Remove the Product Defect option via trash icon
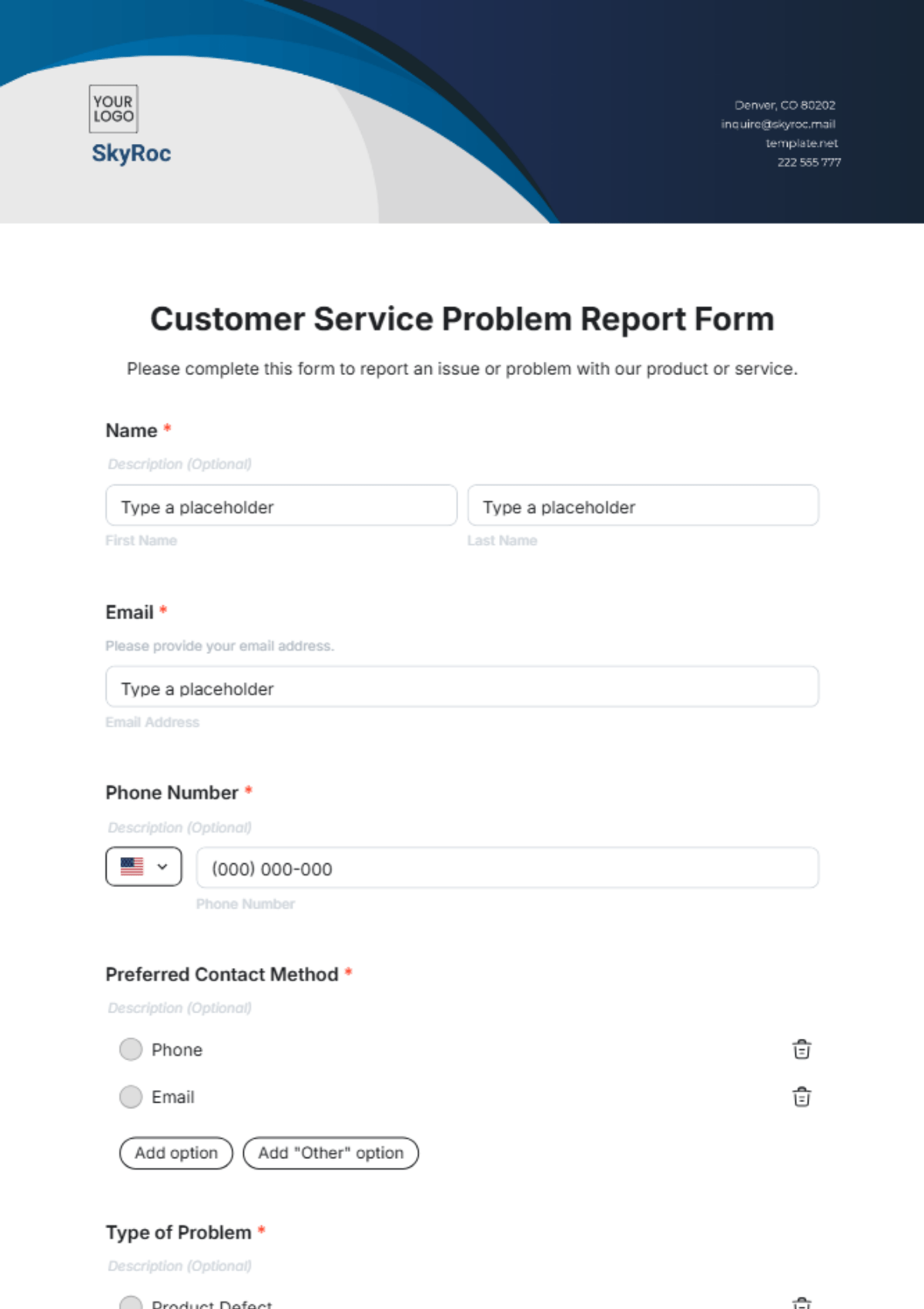The image size is (924, 1309). click(x=802, y=1302)
